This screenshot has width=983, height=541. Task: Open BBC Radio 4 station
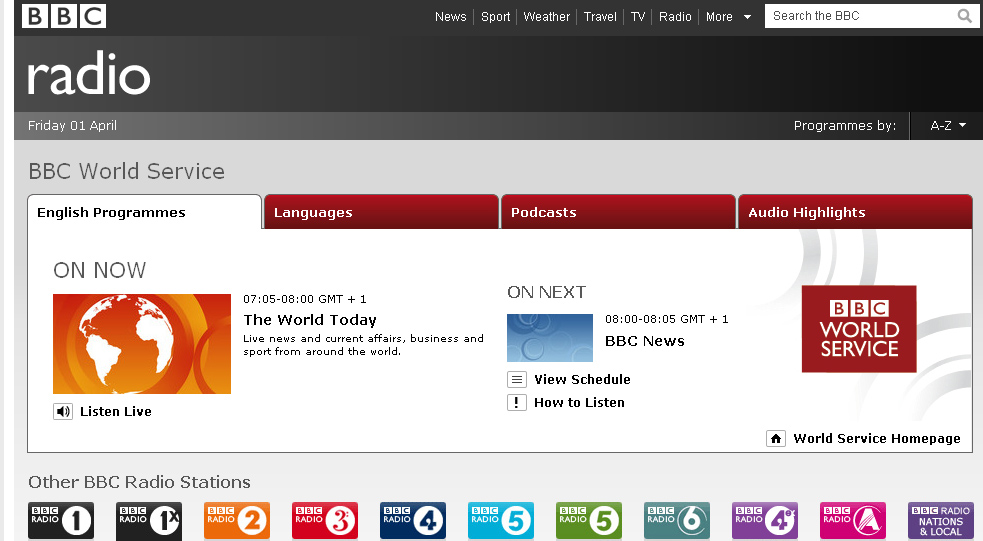click(413, 520)
